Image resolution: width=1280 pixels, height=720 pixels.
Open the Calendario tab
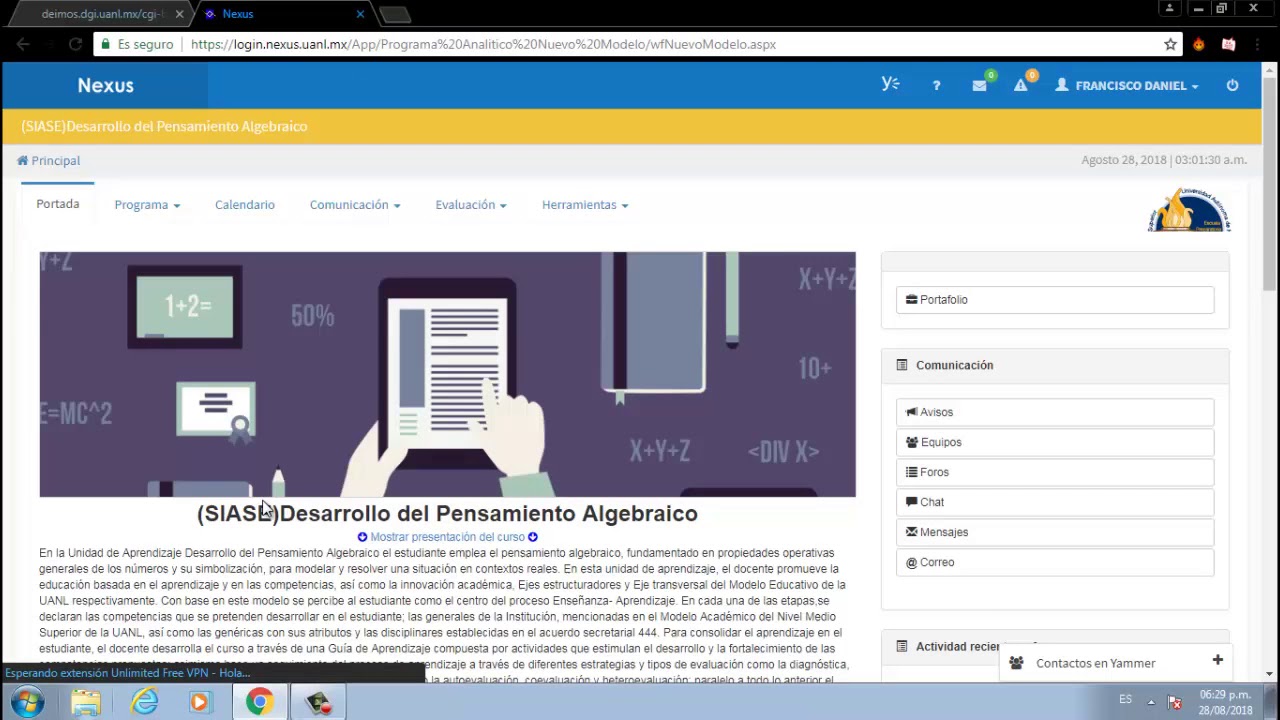point(245,205)
